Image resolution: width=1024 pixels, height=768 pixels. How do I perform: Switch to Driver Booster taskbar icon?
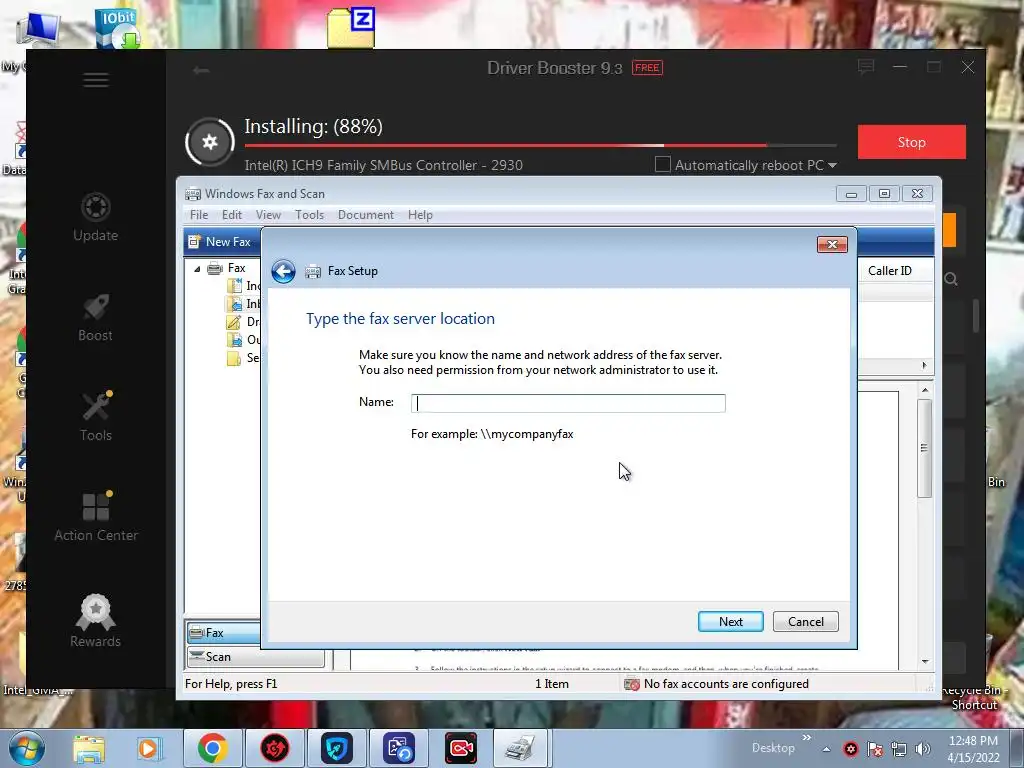(274, 748)
